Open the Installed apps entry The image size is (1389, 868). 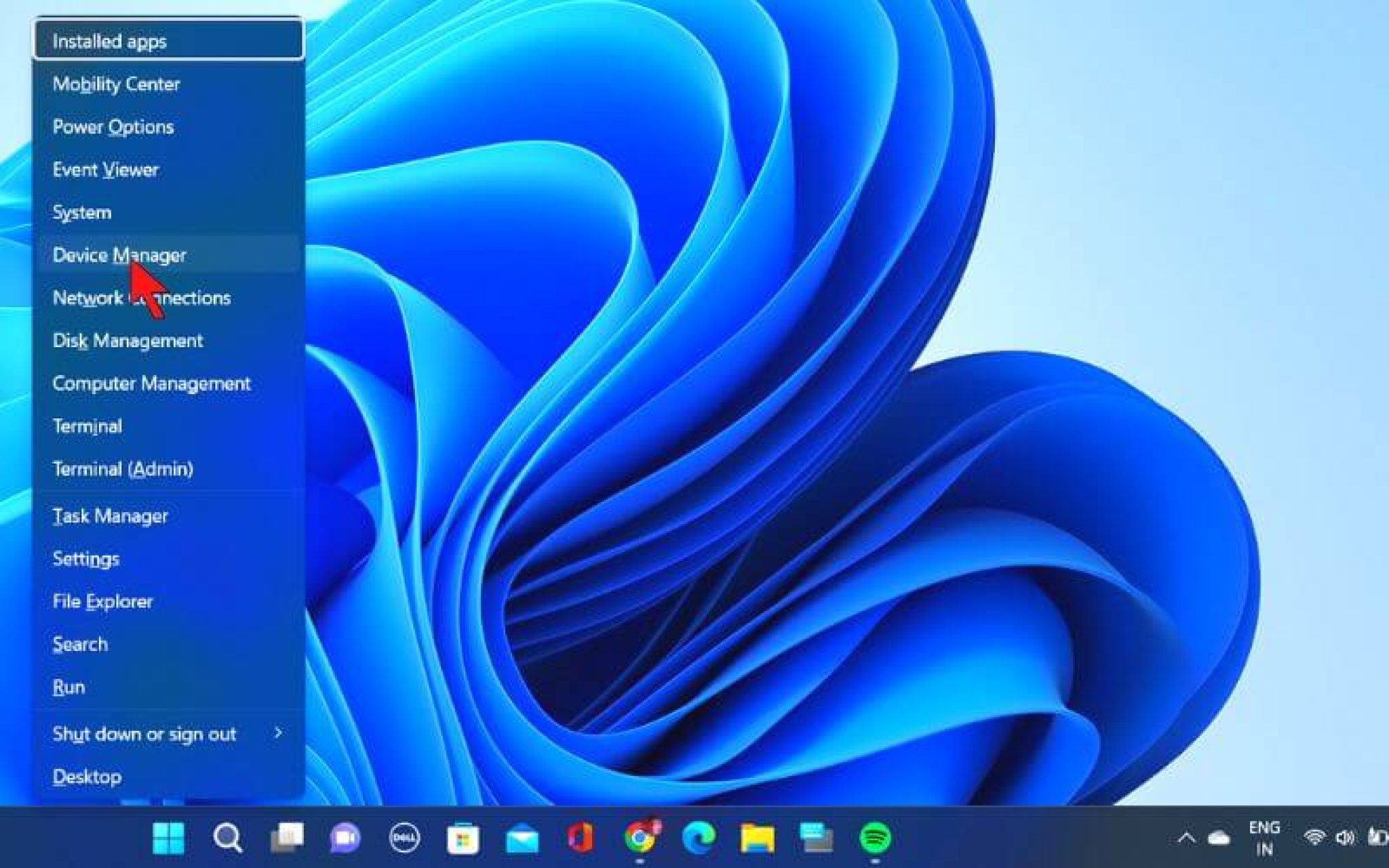tap(109, 41)
